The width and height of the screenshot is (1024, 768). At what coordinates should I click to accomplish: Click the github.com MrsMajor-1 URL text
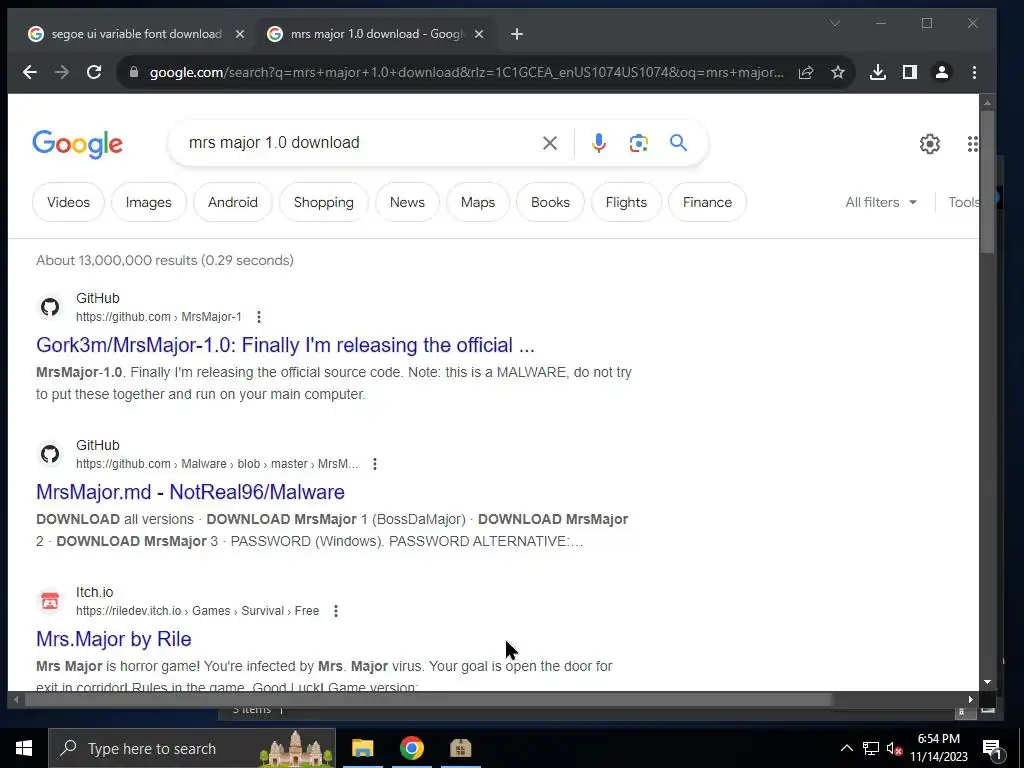pos(159,317)
